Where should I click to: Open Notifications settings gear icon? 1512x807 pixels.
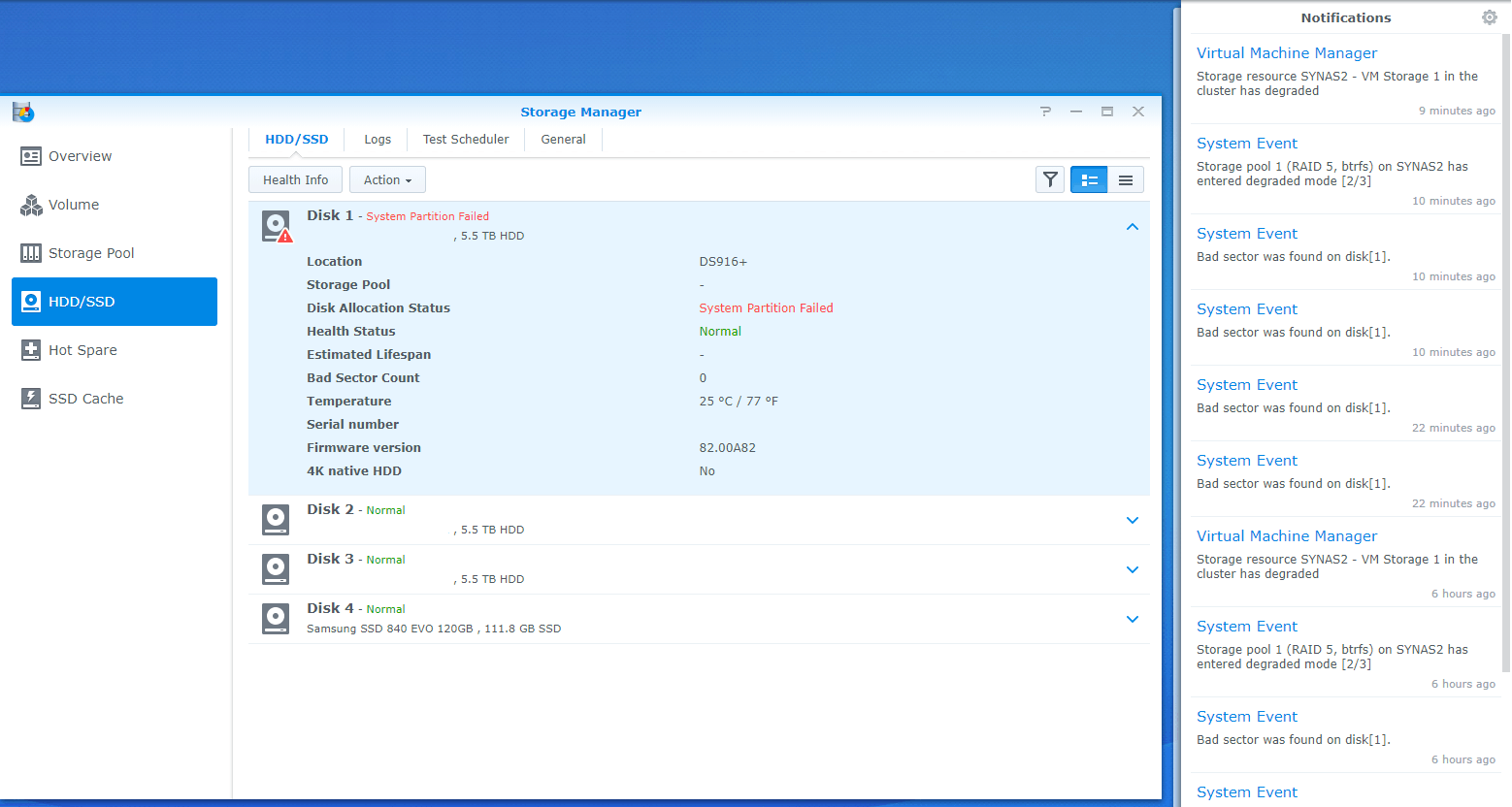point(1490,17)
